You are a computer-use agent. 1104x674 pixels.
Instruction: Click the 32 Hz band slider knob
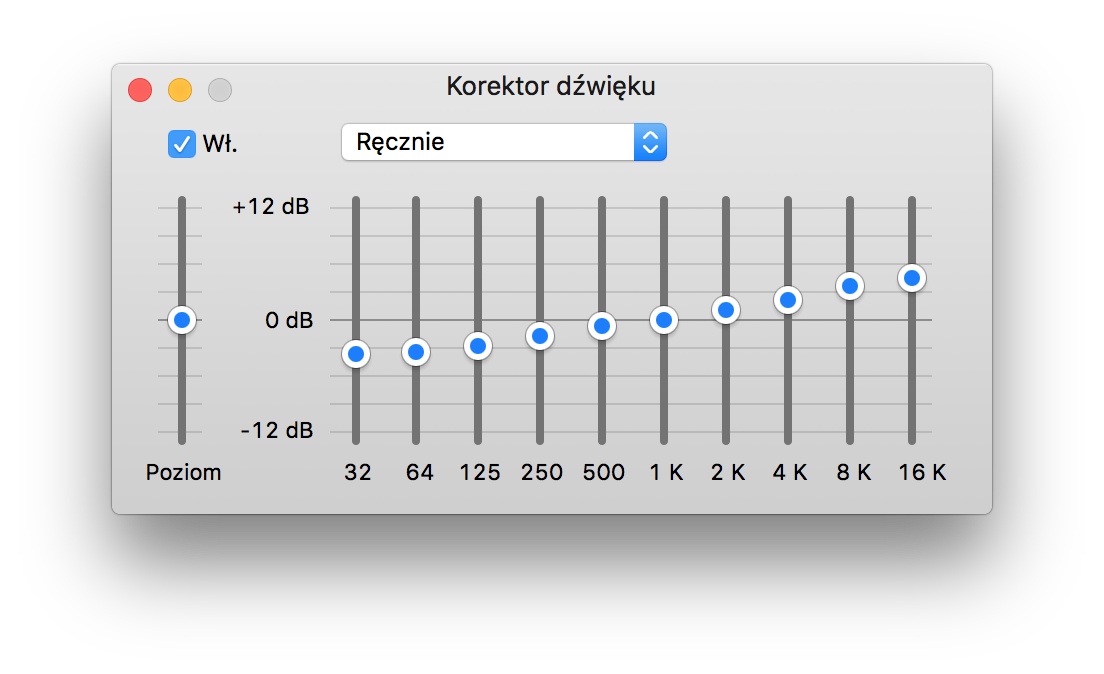click(x=355, y=354)
